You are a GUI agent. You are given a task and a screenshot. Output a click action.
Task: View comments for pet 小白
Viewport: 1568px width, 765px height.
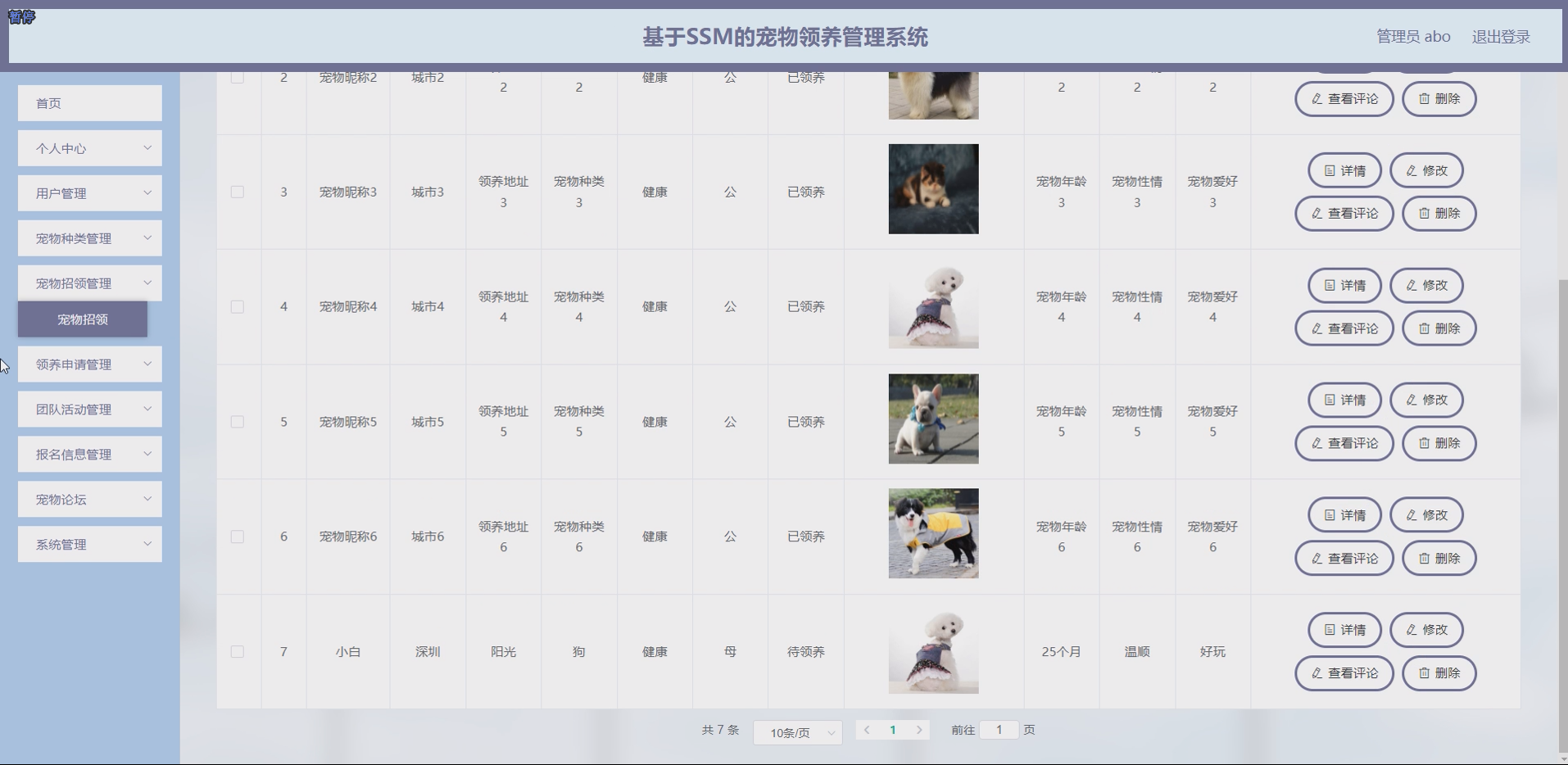tap(1344, 673)
